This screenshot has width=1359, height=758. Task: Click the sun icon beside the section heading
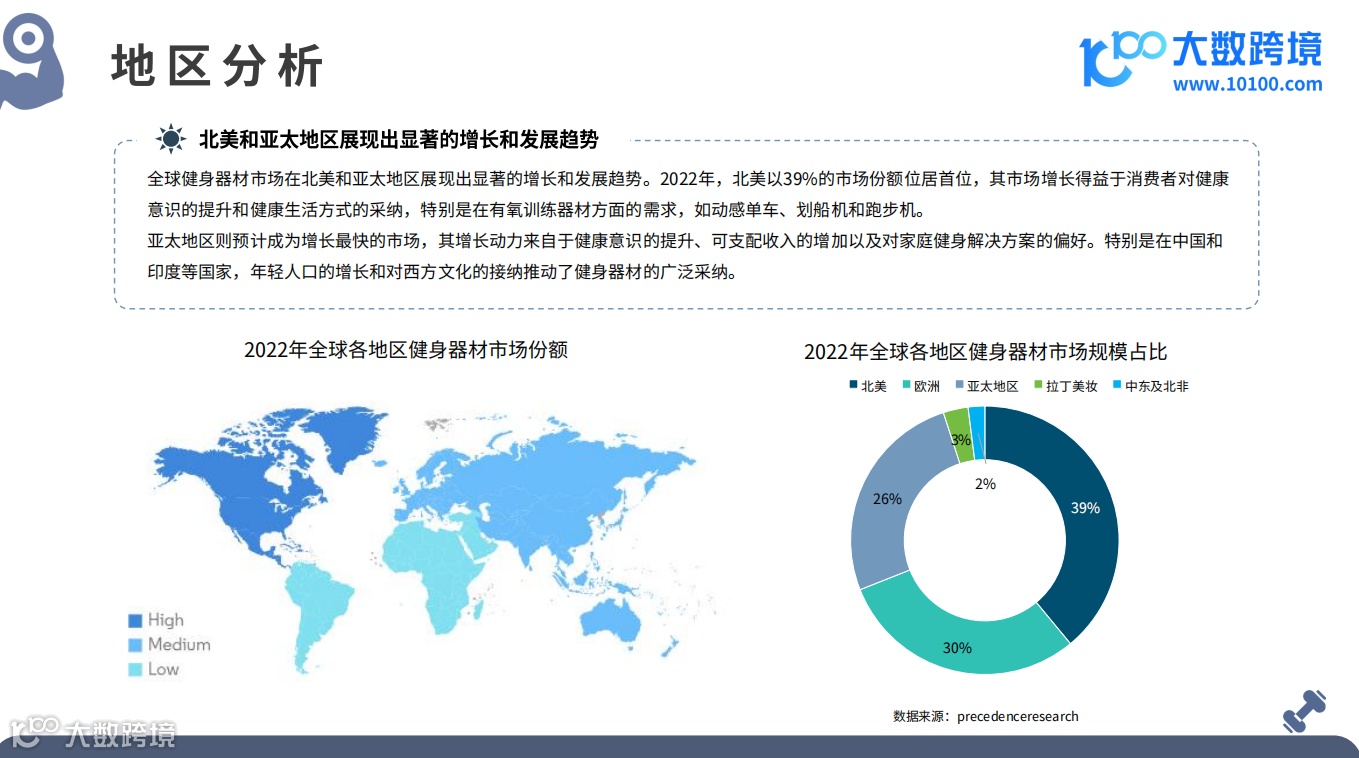pyautogui.click(x=172, y=139)
